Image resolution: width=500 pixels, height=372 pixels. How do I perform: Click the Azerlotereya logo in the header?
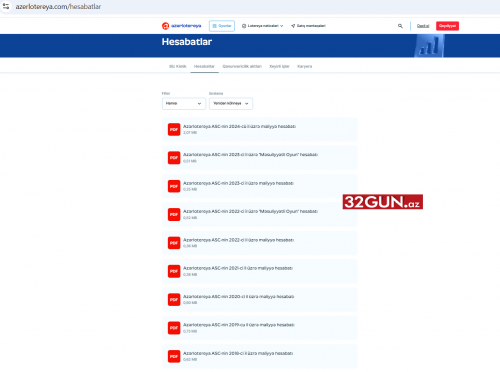[x=182, y=26]
